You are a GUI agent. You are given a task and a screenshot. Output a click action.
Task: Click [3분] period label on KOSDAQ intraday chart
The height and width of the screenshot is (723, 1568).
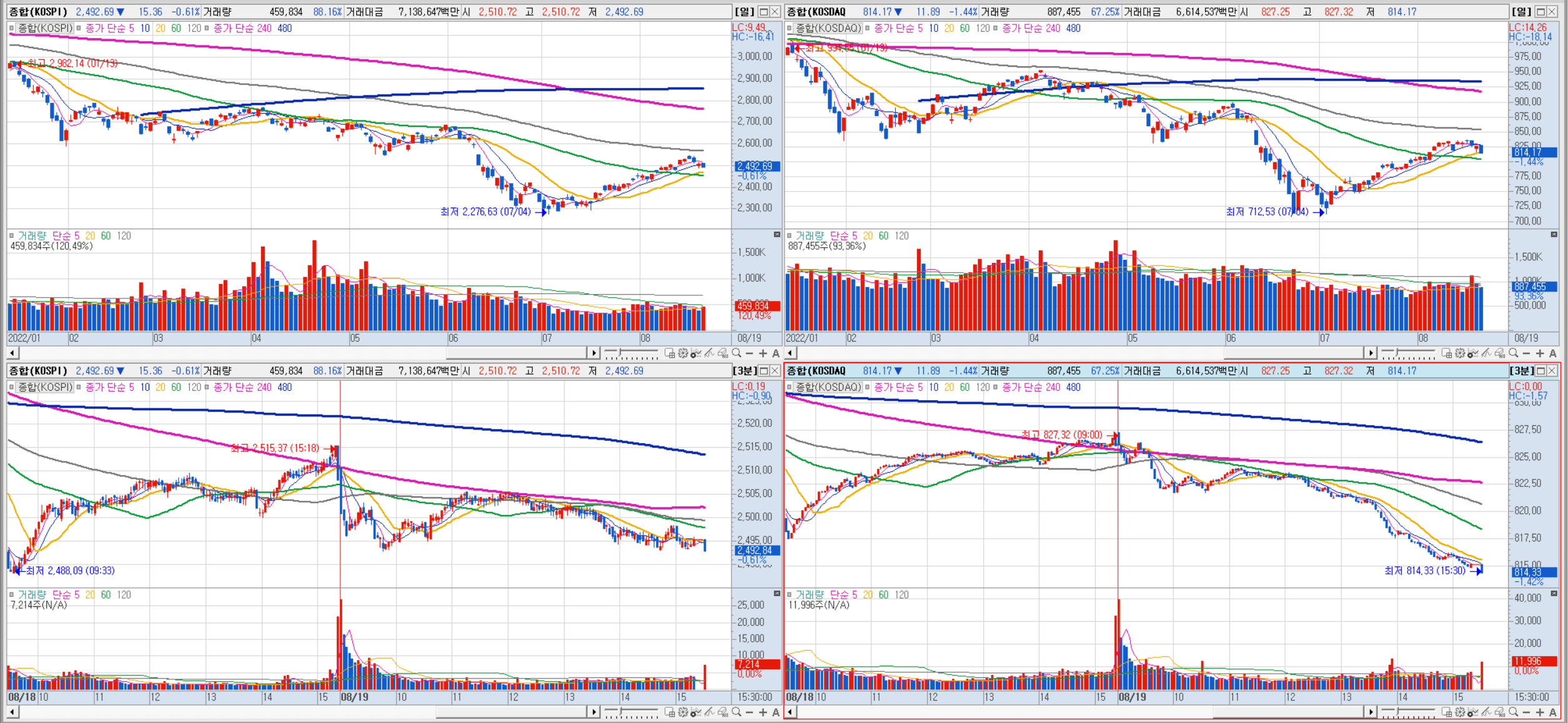pyautogui.click(x=1522, y=371)
